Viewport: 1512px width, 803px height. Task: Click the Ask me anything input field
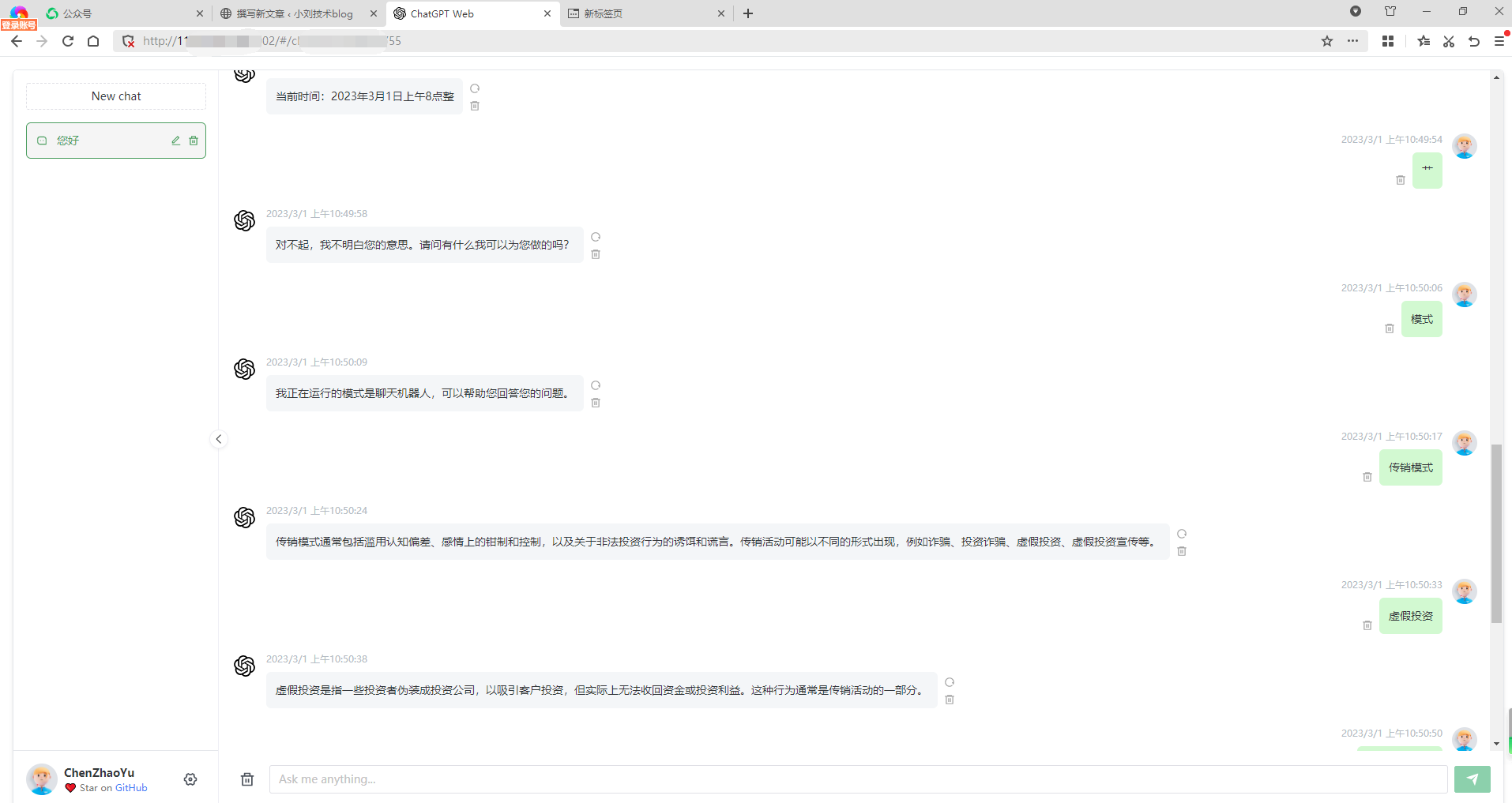pos(857,779)
